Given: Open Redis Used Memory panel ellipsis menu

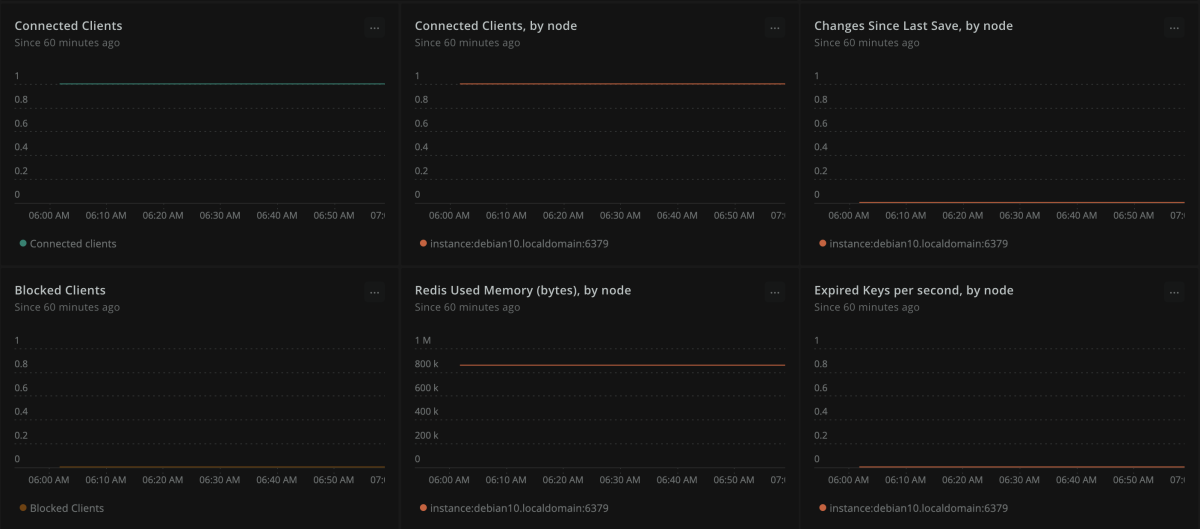Looking at the screenshot, I should point(774,293).
